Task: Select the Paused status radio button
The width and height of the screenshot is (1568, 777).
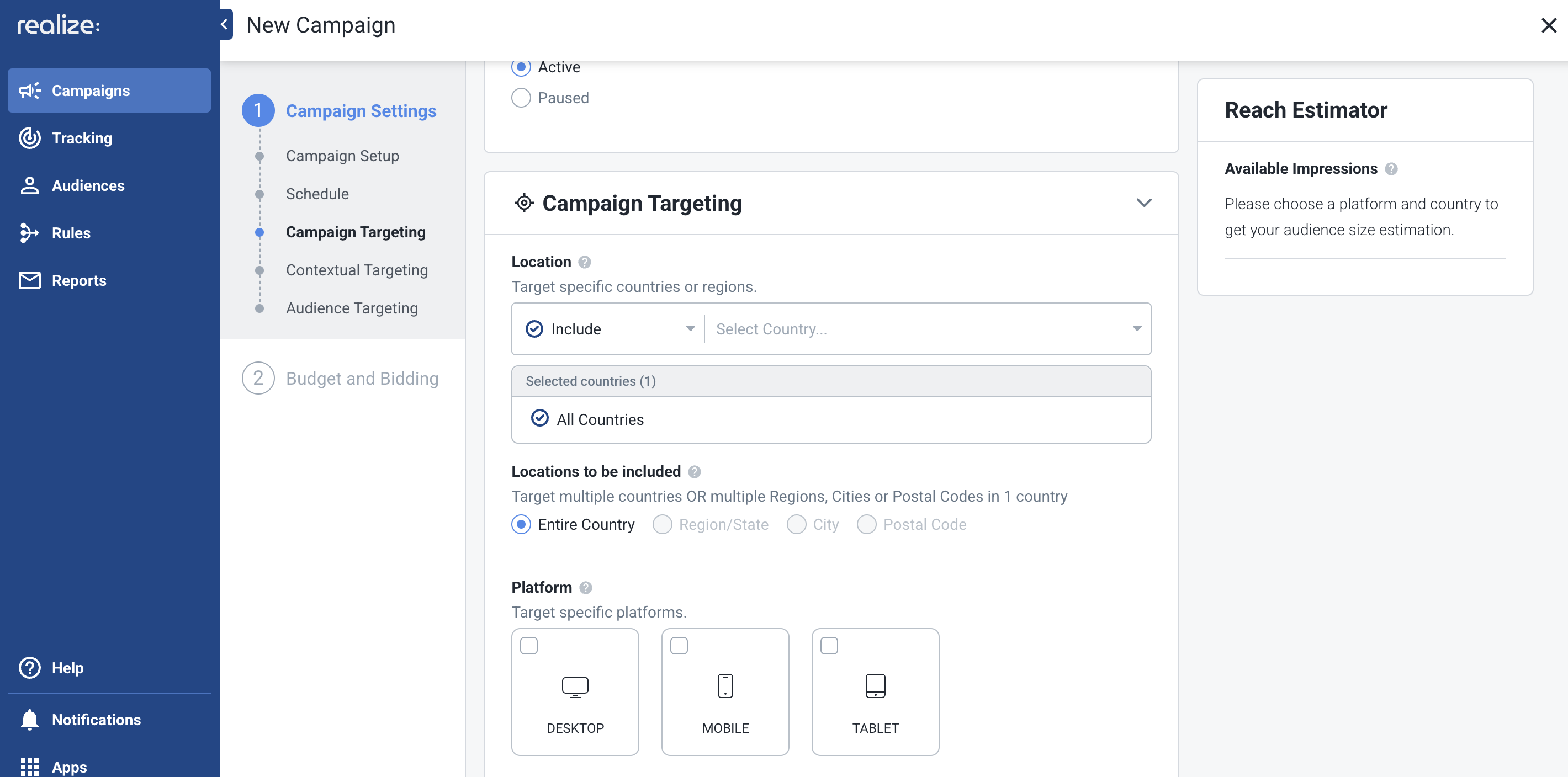Action: [521, 98]
